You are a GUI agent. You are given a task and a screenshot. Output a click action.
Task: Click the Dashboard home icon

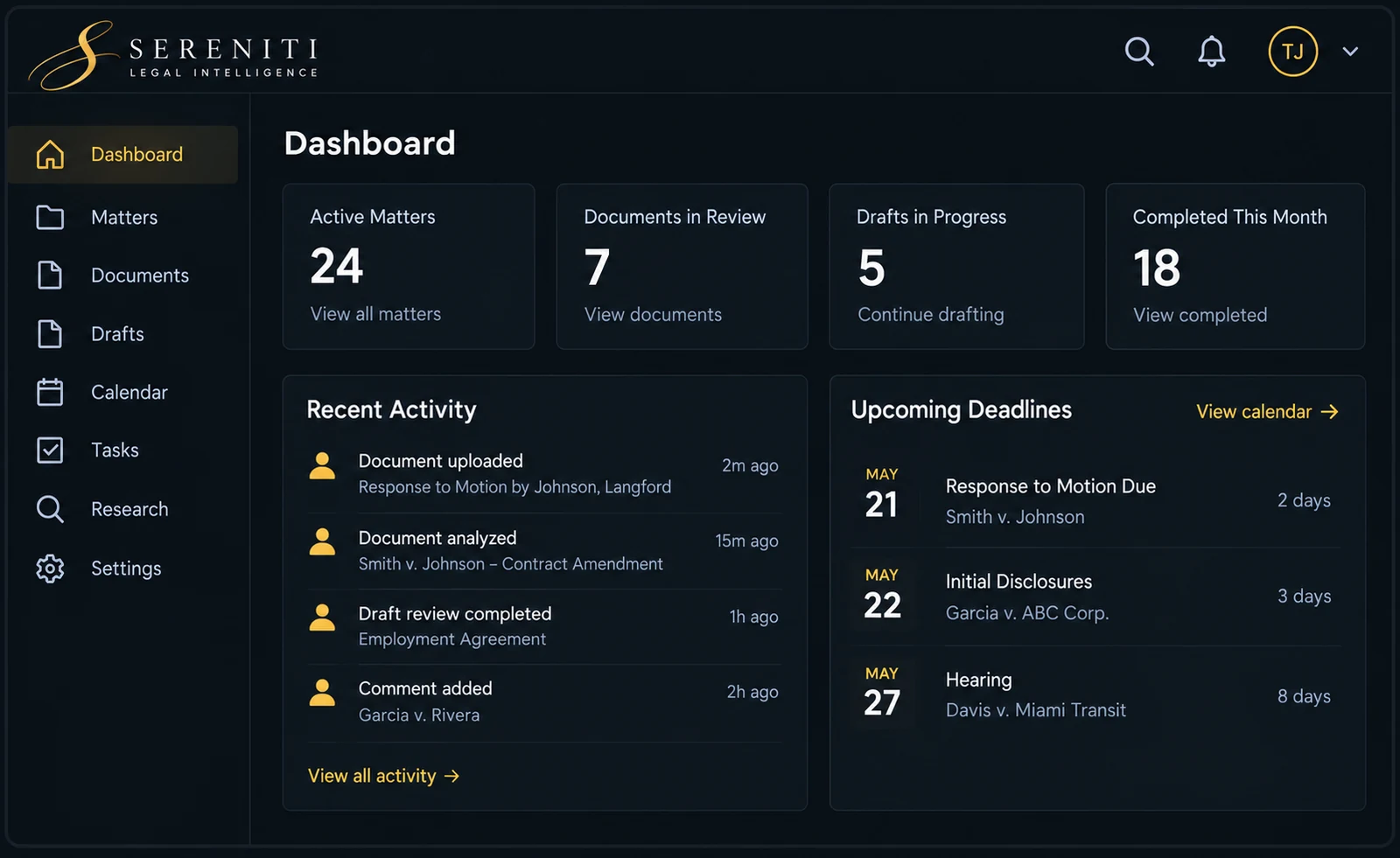point(50,155)
